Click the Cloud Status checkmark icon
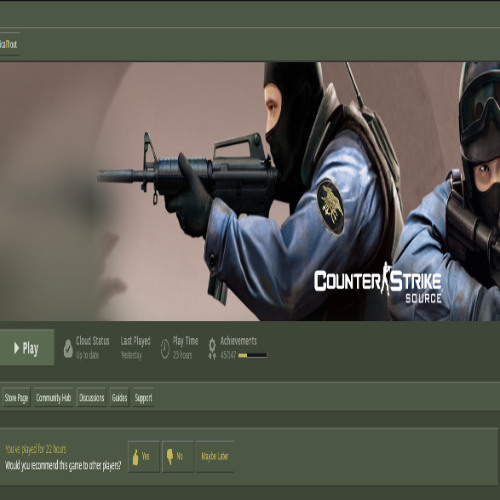The height and width of the screenshot is (500, 500). tap(68, 349)
